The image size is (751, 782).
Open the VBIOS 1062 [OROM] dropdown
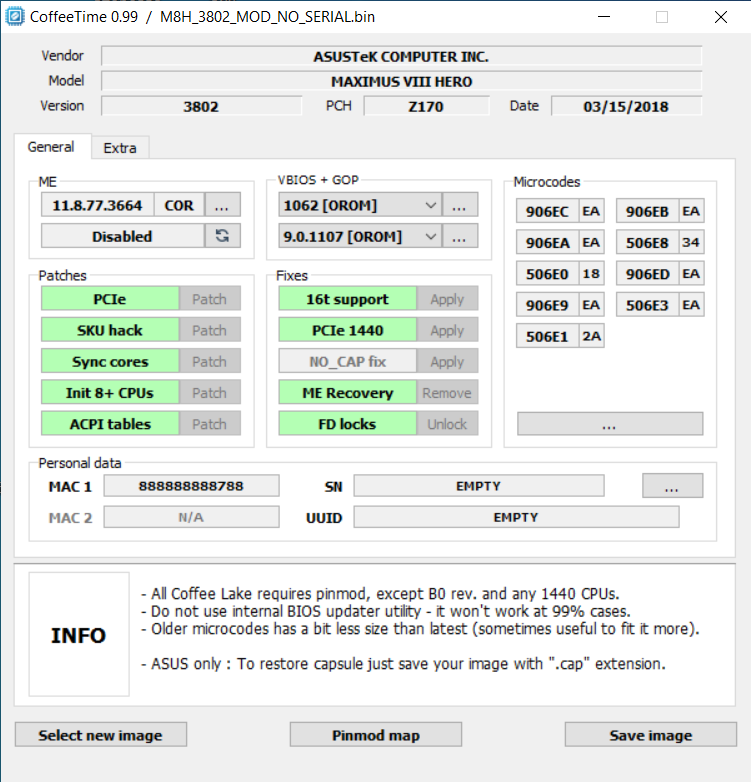[x=360, y=205]
